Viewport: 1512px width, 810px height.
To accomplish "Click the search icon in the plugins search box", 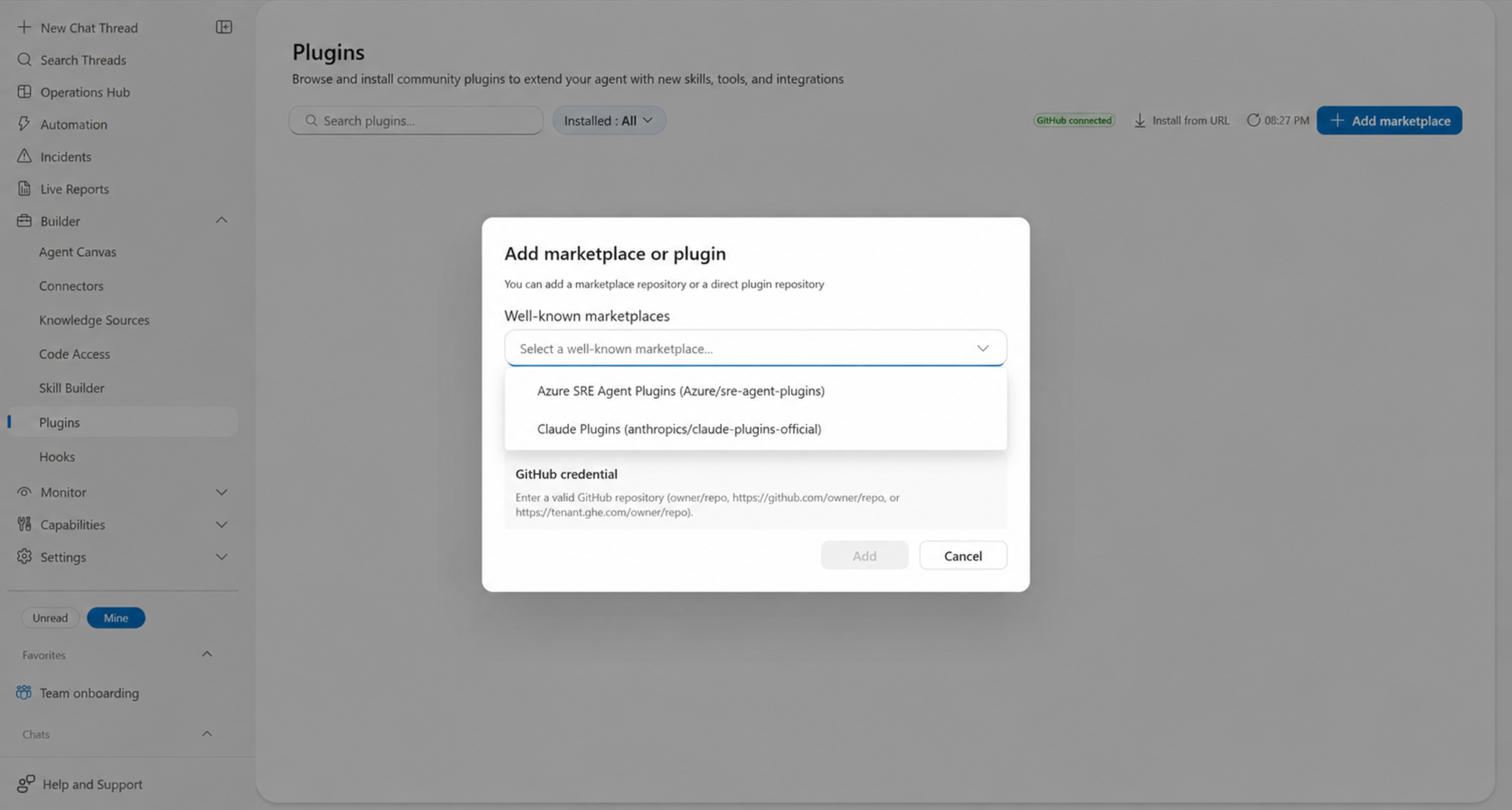I will click(311, 121).
